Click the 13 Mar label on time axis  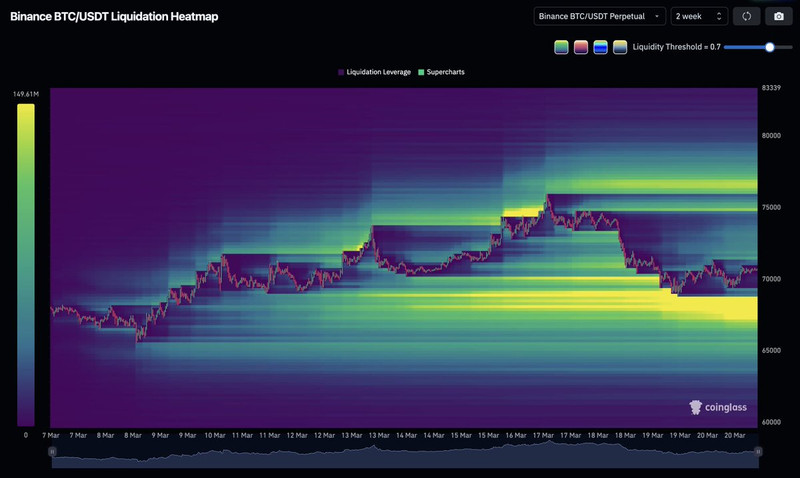click(x=352, y=436)
